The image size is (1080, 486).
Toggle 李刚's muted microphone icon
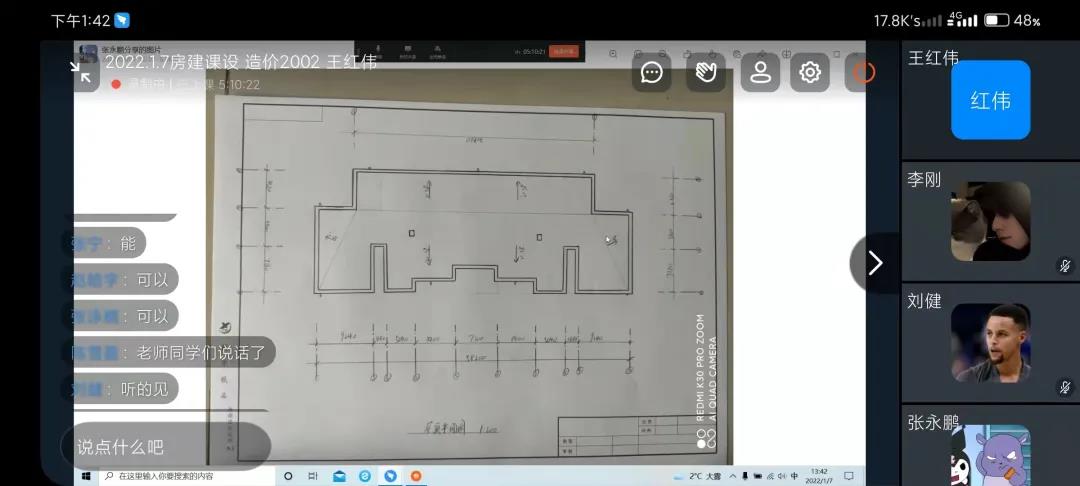click(1065, 266)
